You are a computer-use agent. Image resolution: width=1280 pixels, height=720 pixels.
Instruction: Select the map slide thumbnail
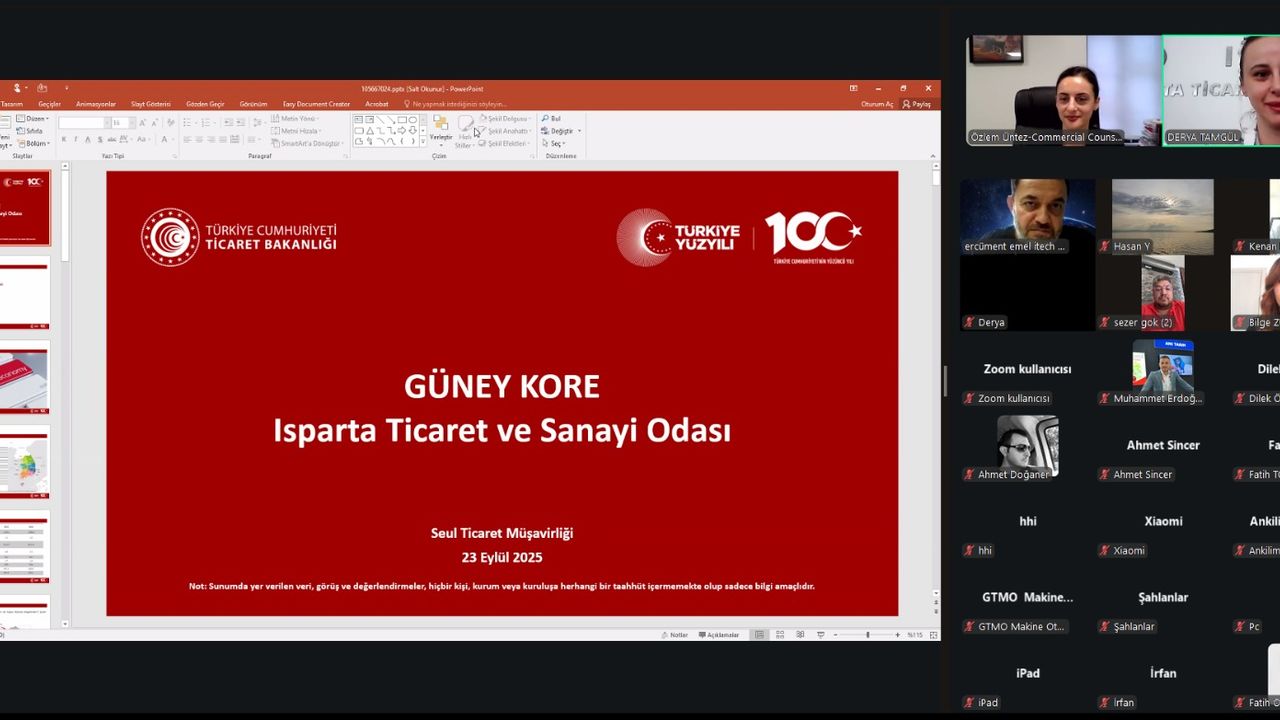tap(25, 463)
